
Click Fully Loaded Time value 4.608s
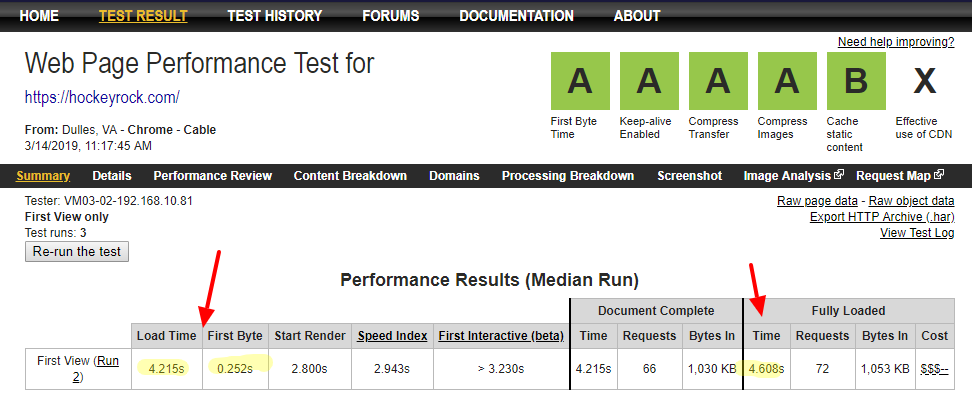(766, 369)
